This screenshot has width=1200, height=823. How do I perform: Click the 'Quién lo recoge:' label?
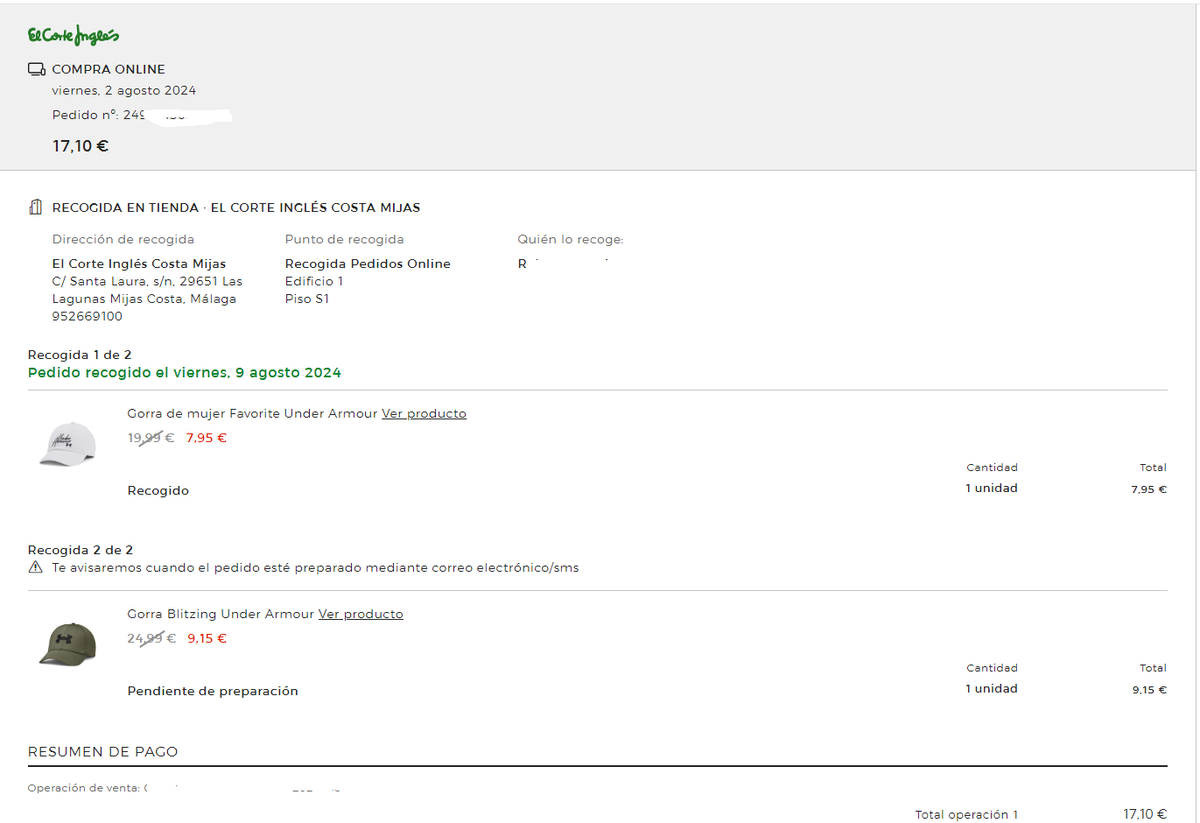point(570,240)
